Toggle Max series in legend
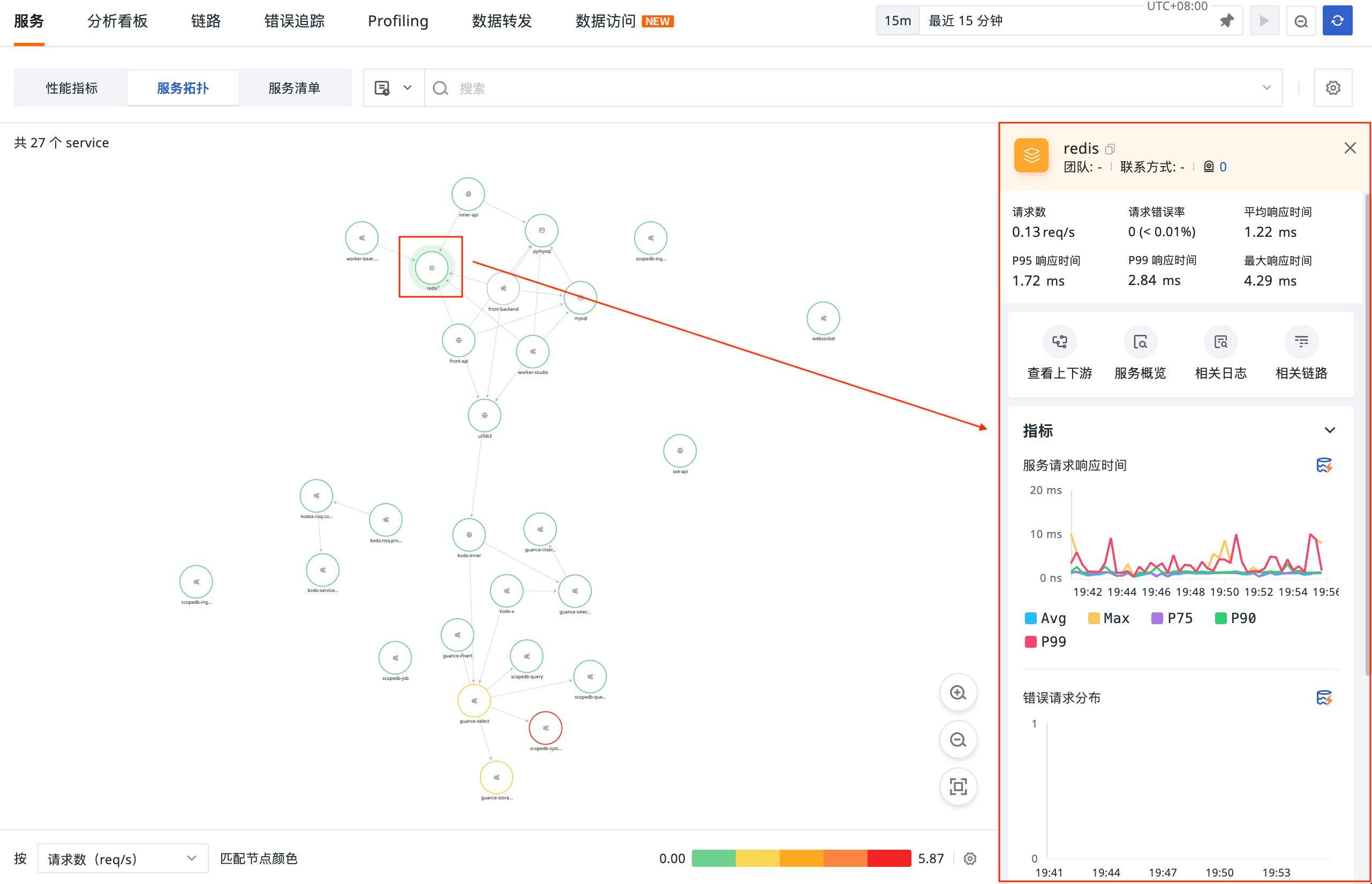This screenshot has height=884, width=1372. click(1109, 618)
